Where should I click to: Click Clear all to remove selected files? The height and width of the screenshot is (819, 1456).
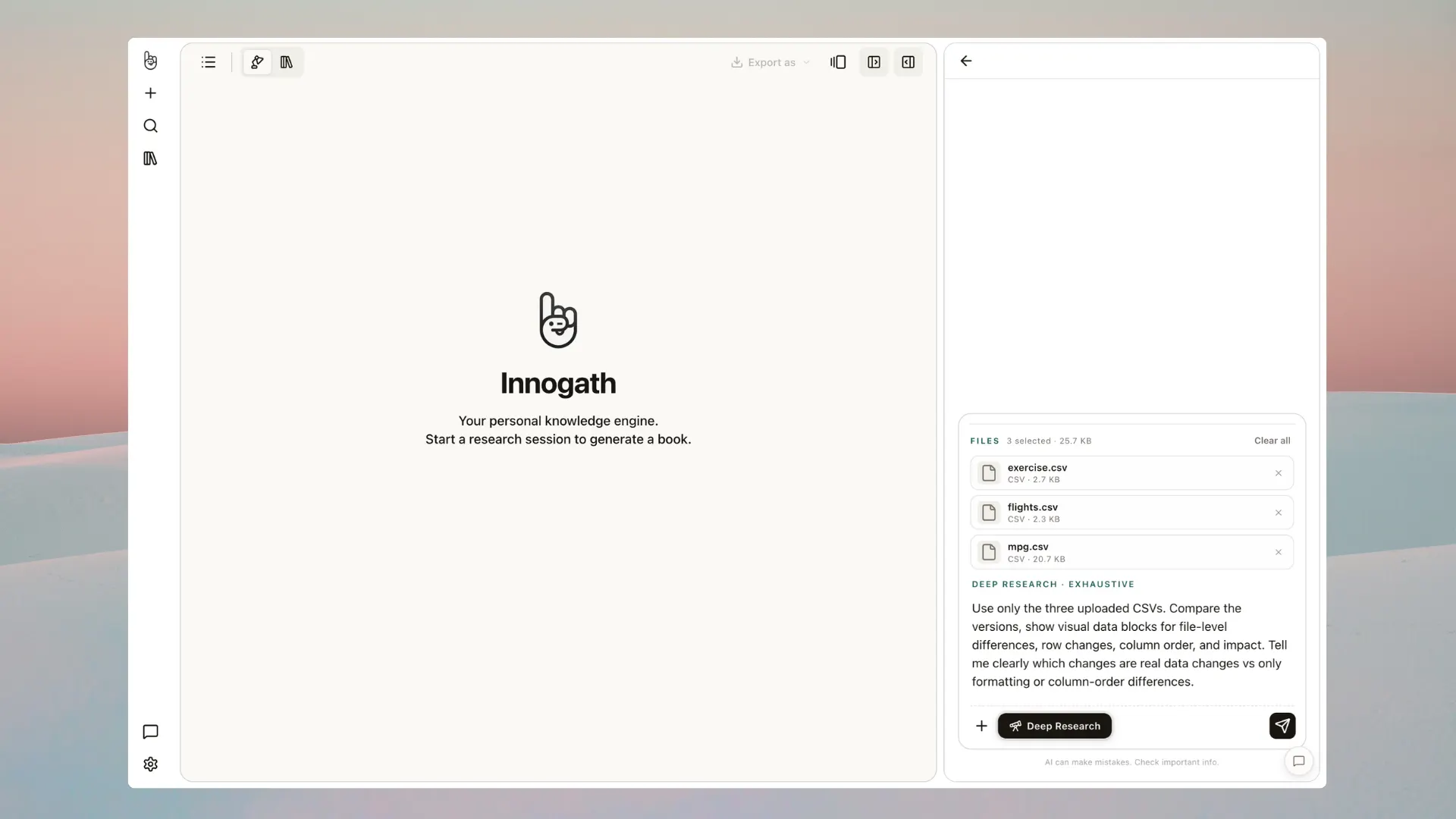1272,441
